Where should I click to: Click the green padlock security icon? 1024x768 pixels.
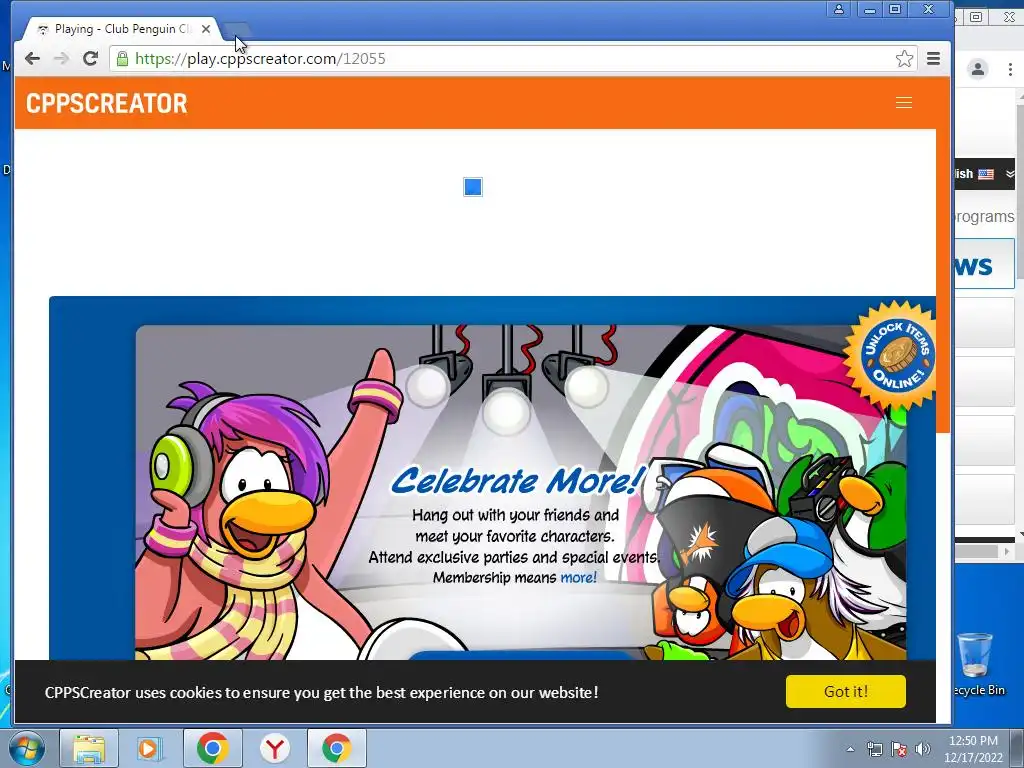122,59
